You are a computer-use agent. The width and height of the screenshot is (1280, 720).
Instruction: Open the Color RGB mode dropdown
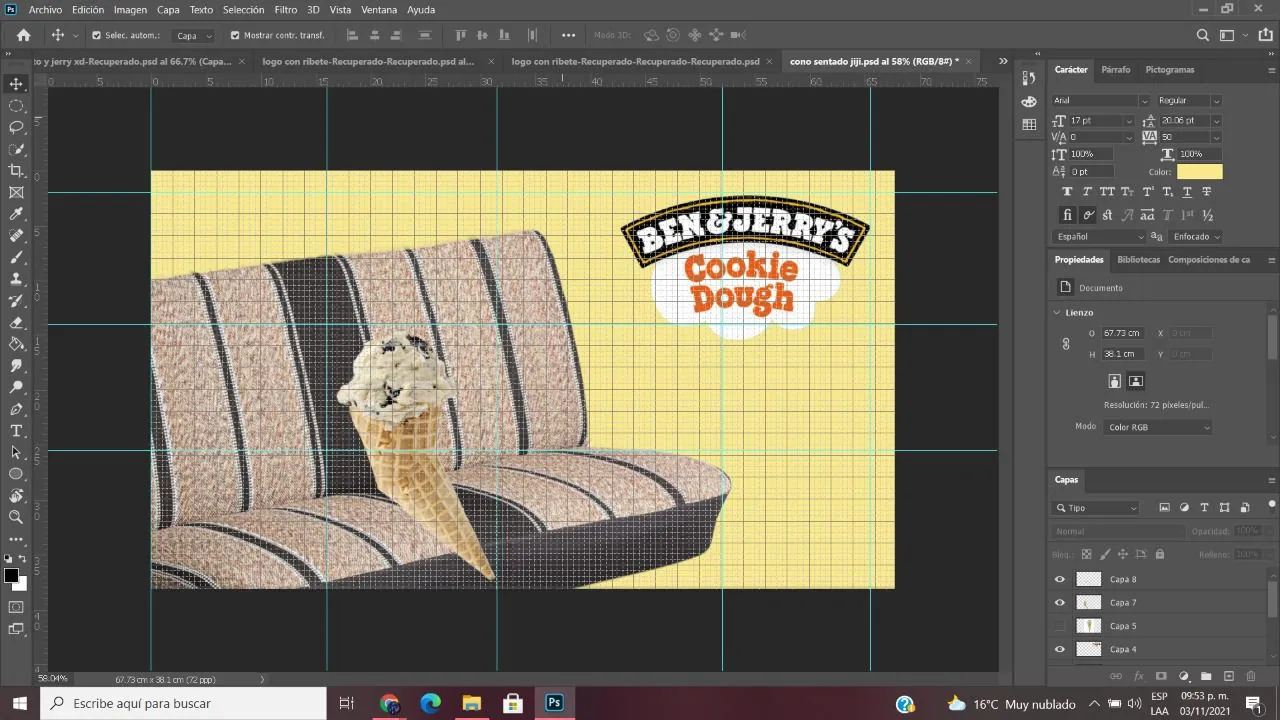coord(1158,427)
